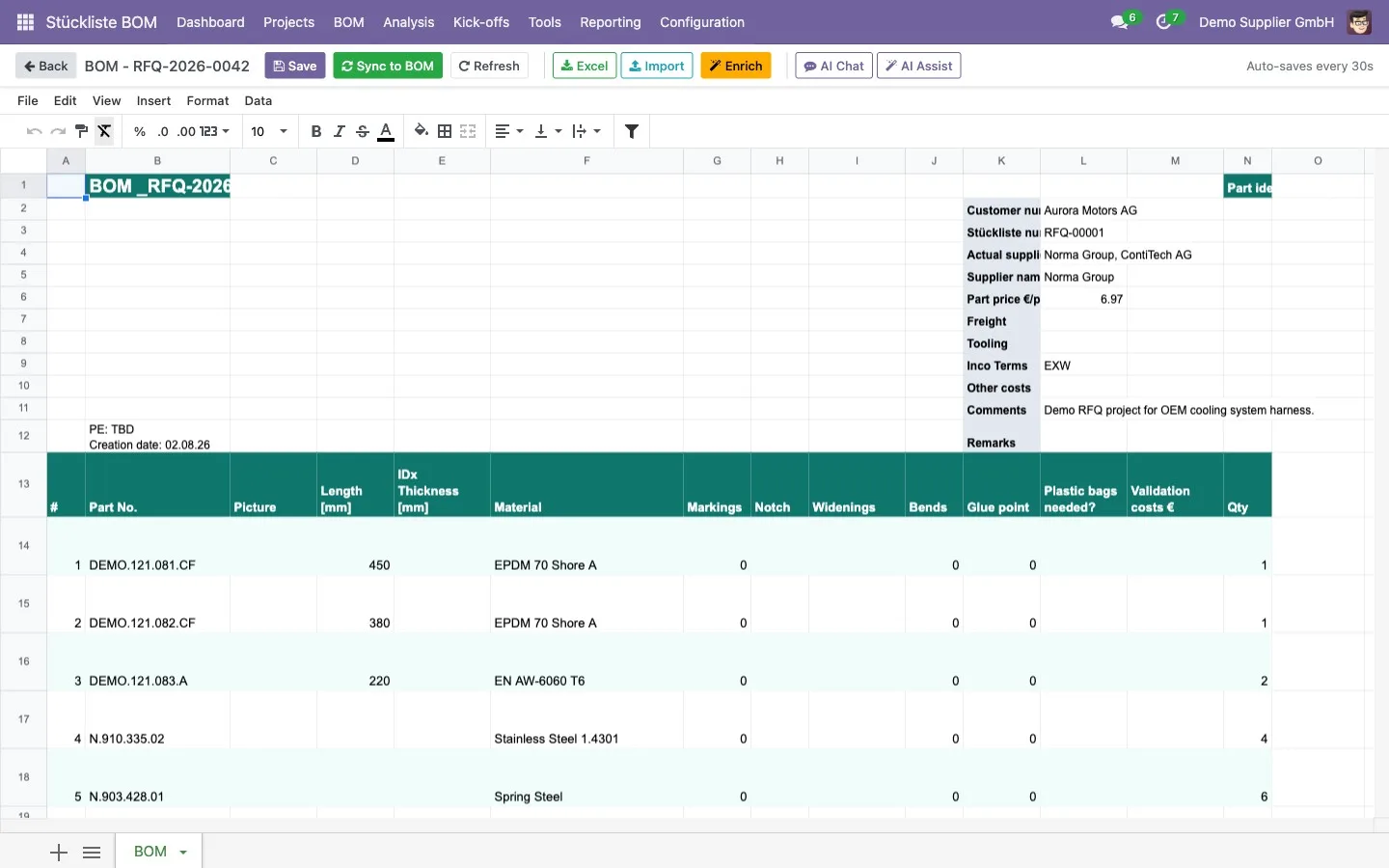The height and width of the screenshot is (868, 1389).
Task: Toggle bold formatting
Action: pyautogui.click(x=316, y=131)
